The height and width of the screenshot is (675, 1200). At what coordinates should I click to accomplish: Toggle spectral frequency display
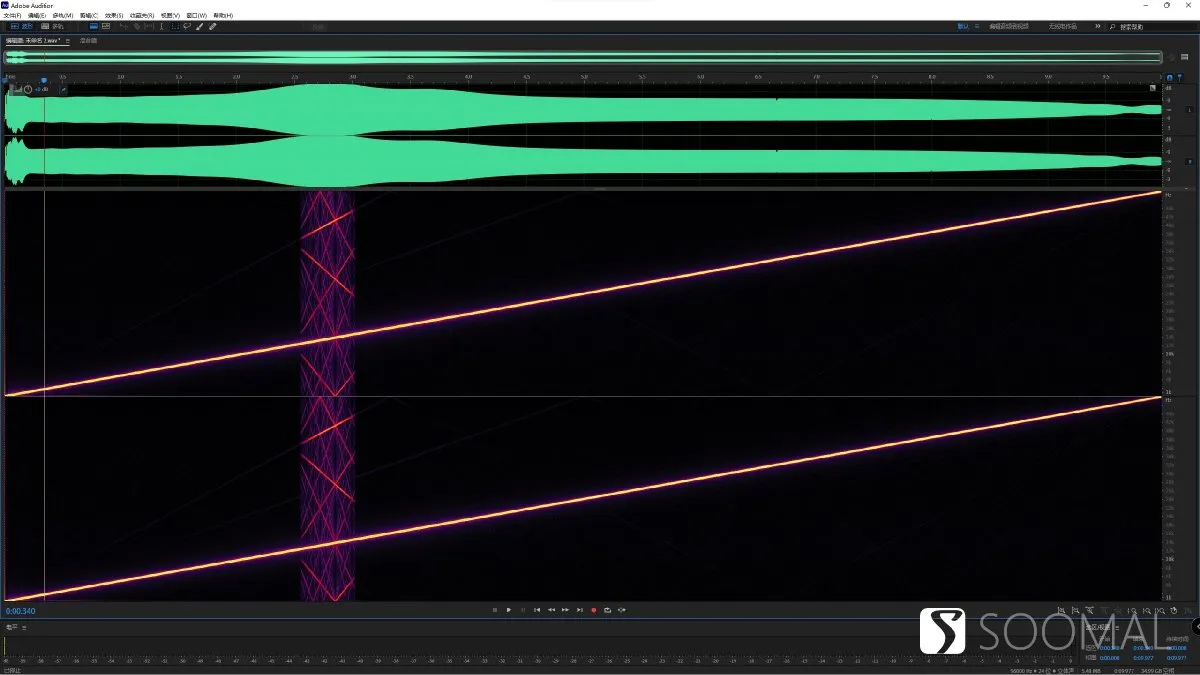pyautogui.click(x=94, y=26)
